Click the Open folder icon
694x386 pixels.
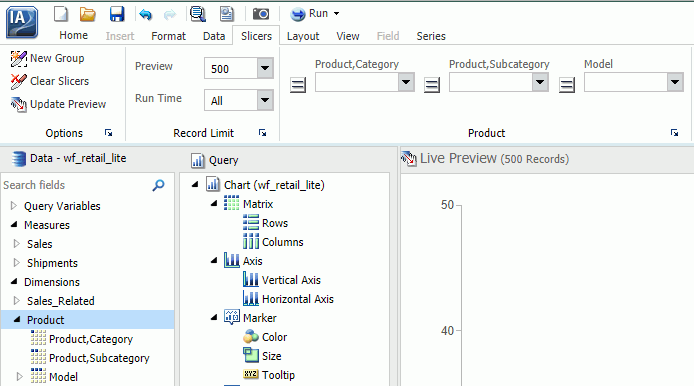[x=88, y=14]
